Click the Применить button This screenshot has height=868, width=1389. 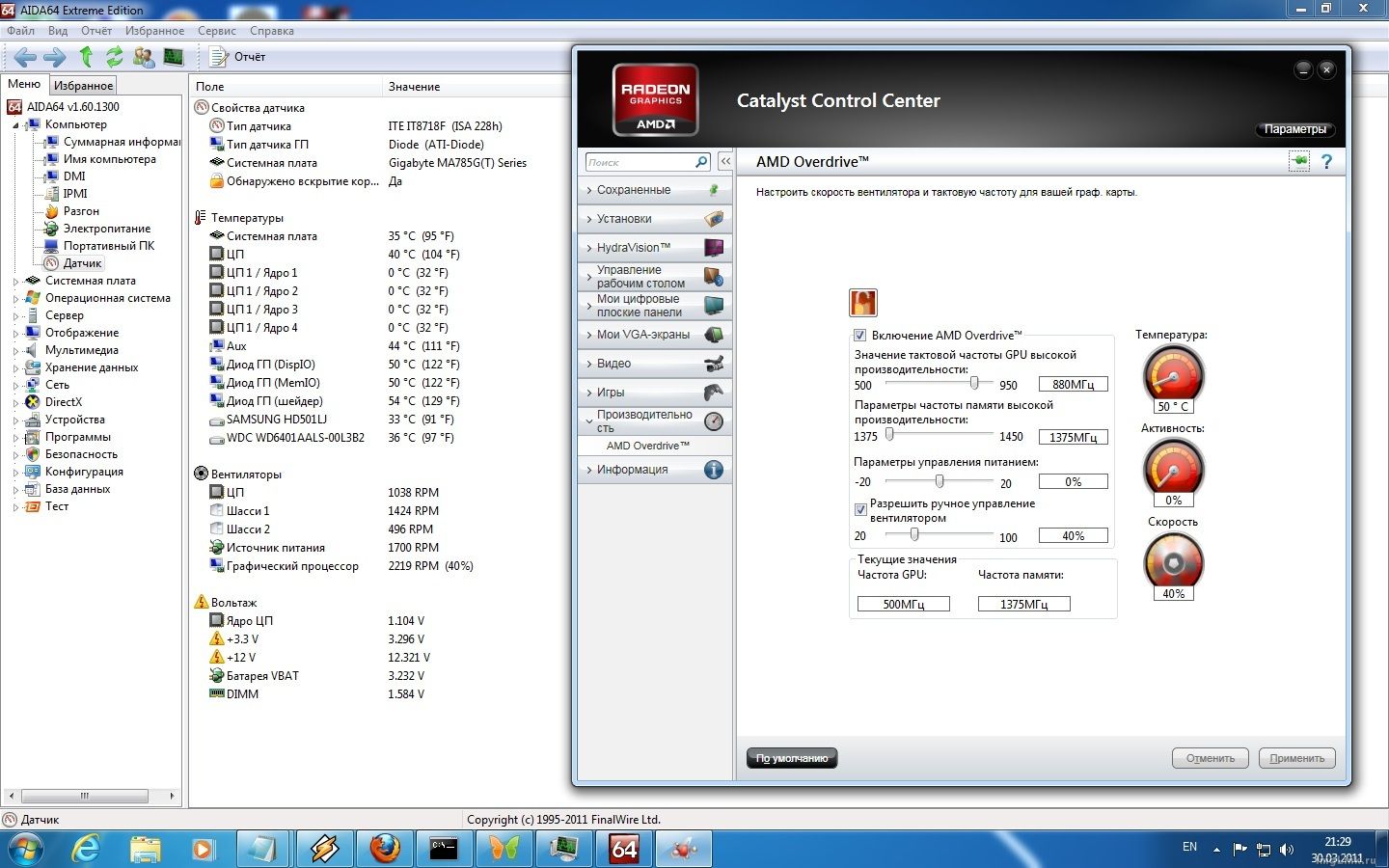[1297, 758]
